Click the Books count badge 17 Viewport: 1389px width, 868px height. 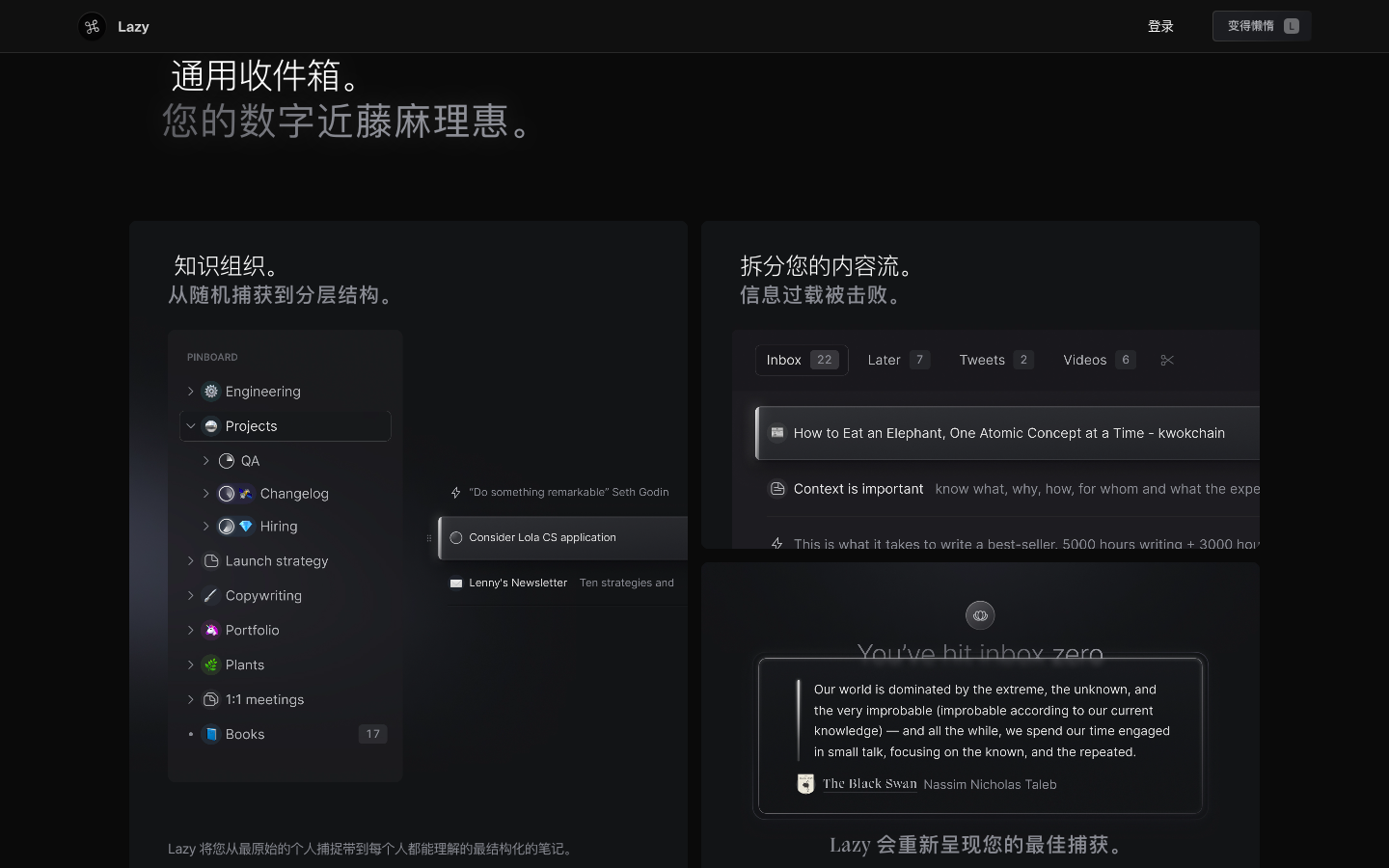[x=372, y=735]
